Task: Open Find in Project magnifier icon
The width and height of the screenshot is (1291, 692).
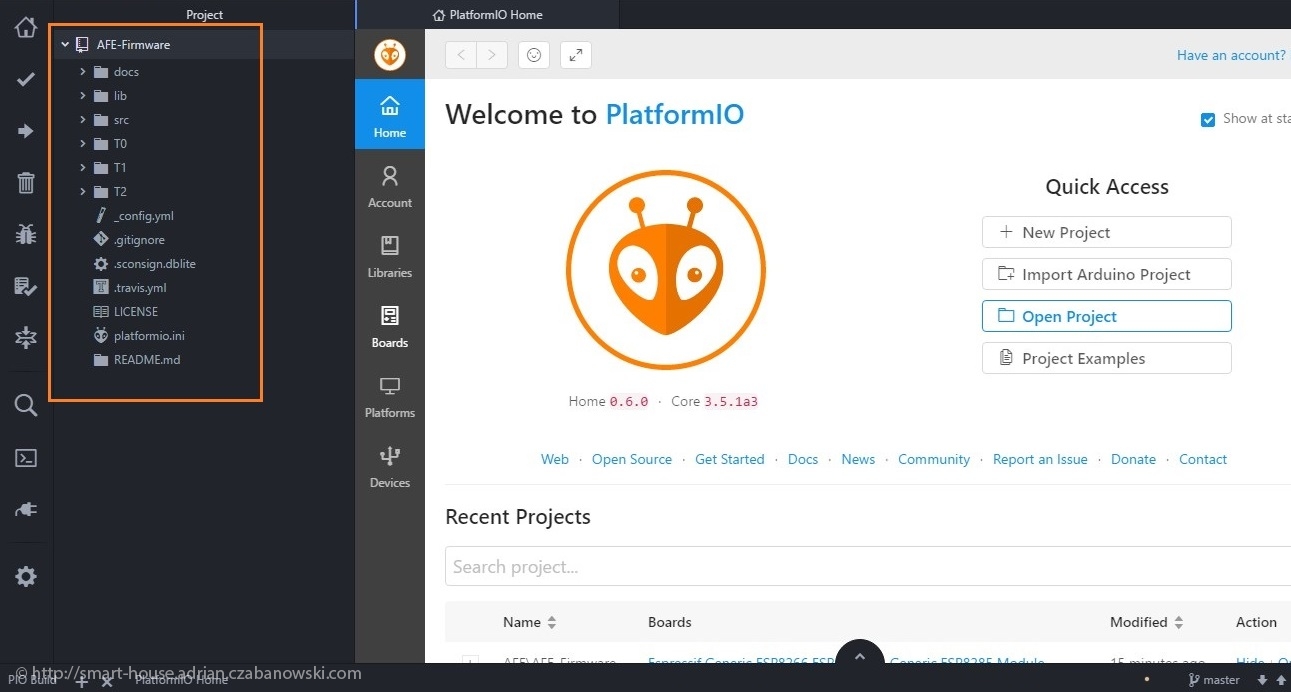Action: coord(26,405)
